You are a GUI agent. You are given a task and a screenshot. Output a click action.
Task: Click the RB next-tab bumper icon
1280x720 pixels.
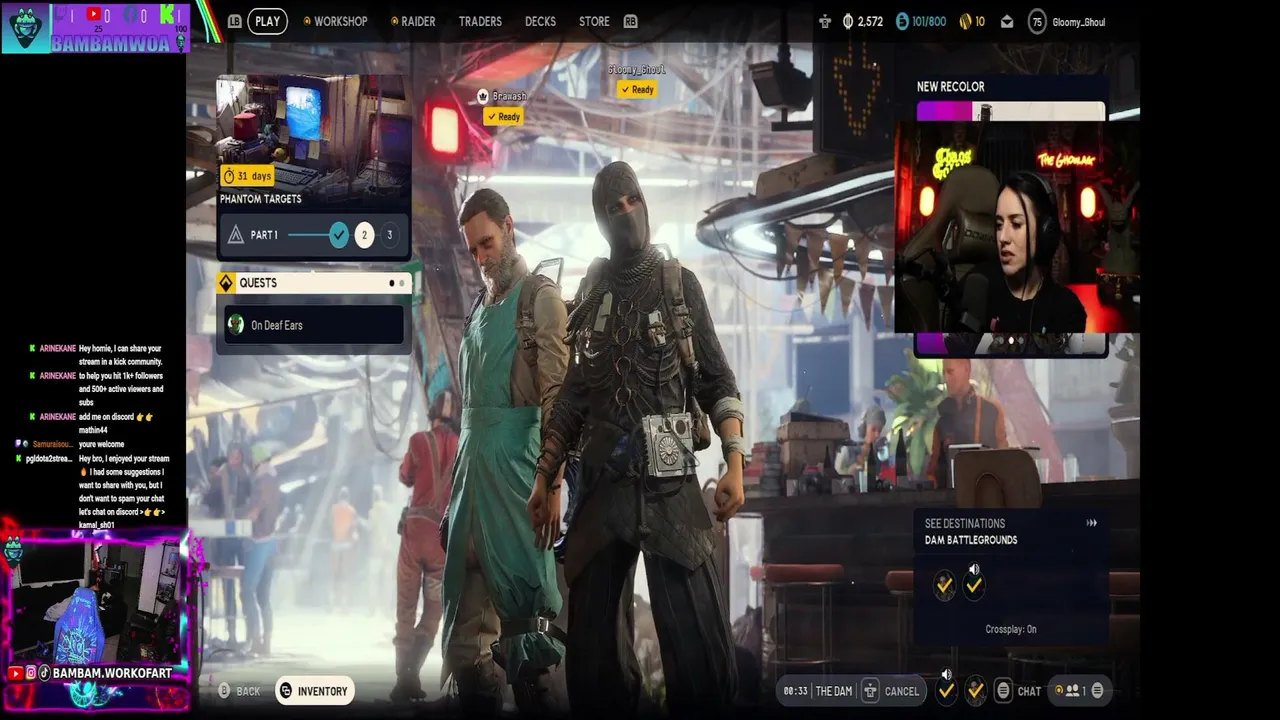pos(630,21)
